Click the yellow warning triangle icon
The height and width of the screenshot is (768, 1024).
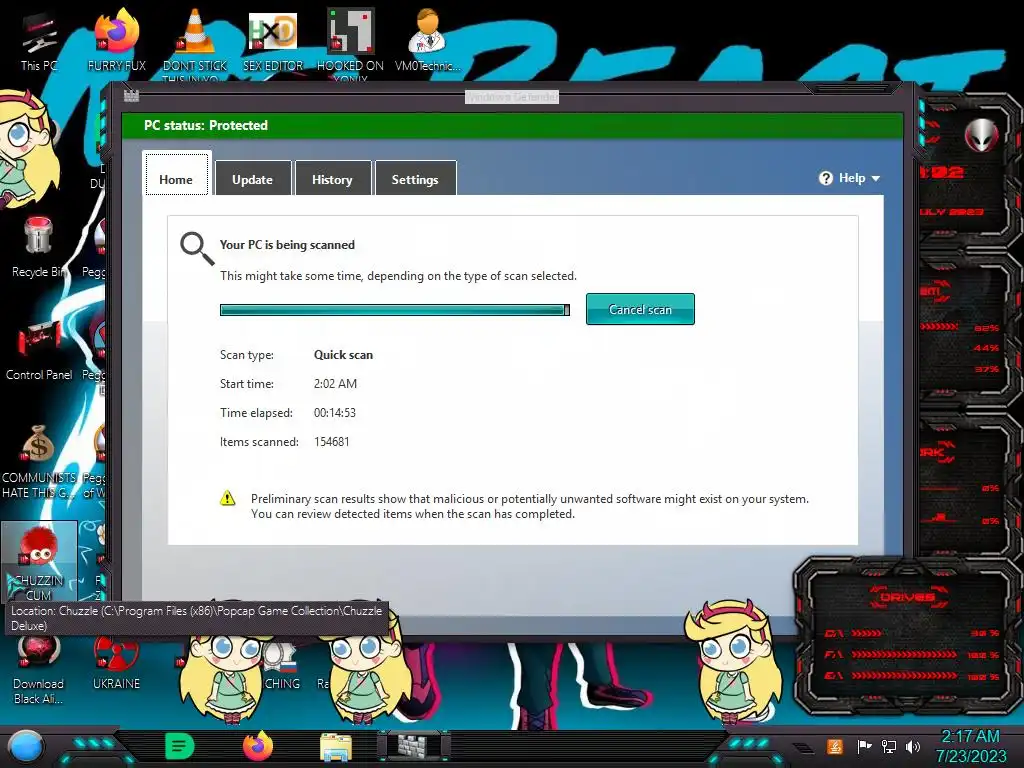(227, 499)
